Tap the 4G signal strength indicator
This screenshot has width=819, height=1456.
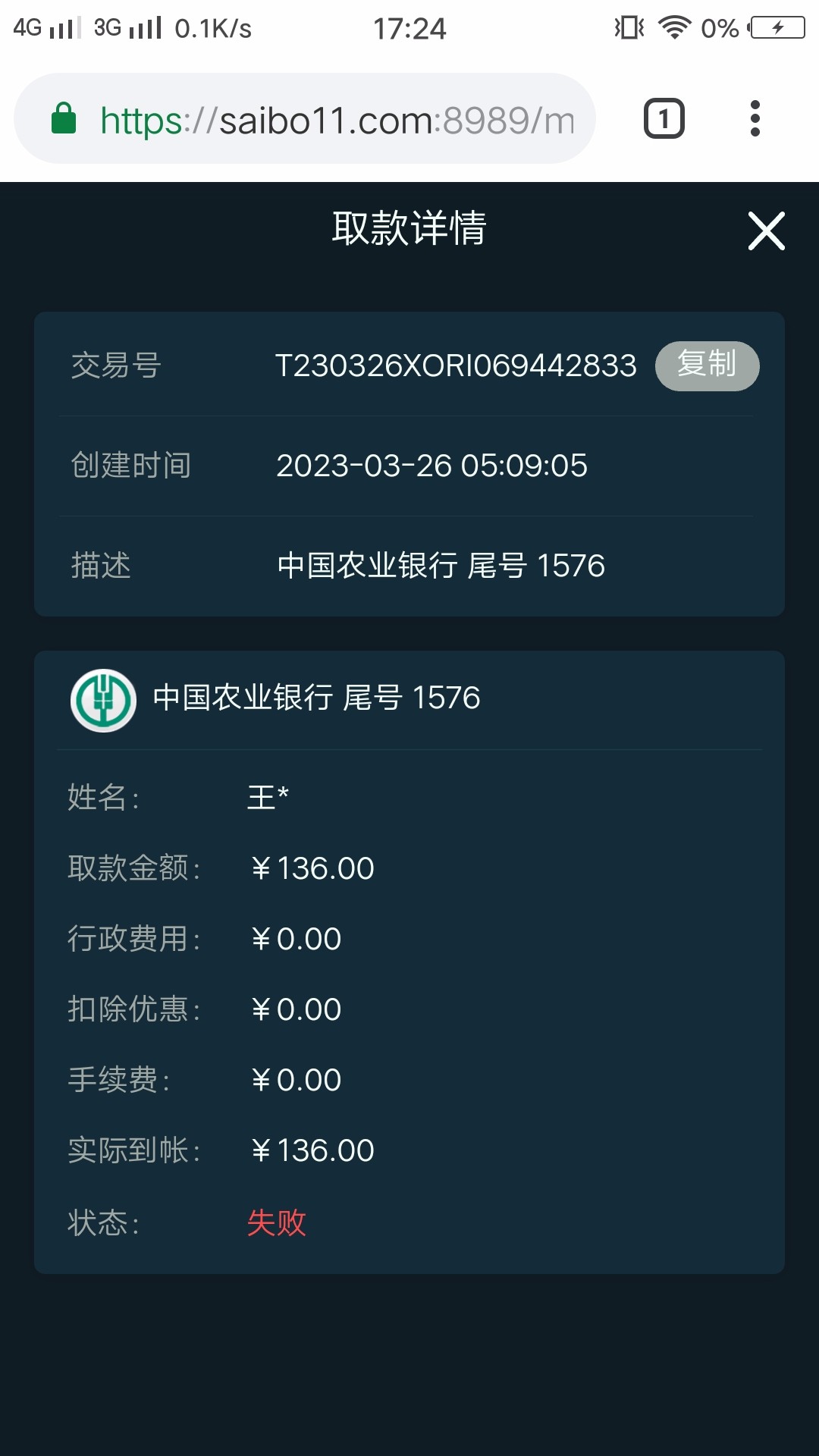pyautogui.click(x=47, y=28)
